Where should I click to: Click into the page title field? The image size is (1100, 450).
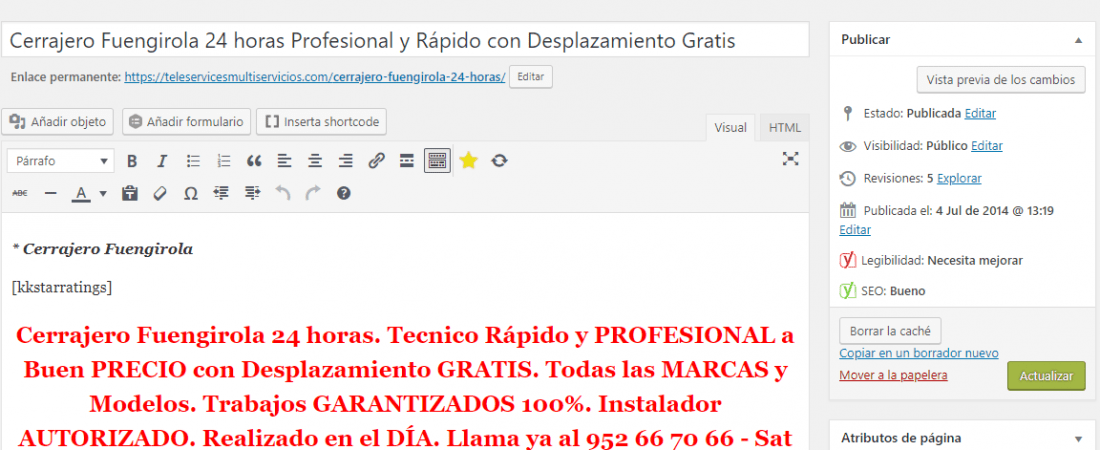[405, 41]
